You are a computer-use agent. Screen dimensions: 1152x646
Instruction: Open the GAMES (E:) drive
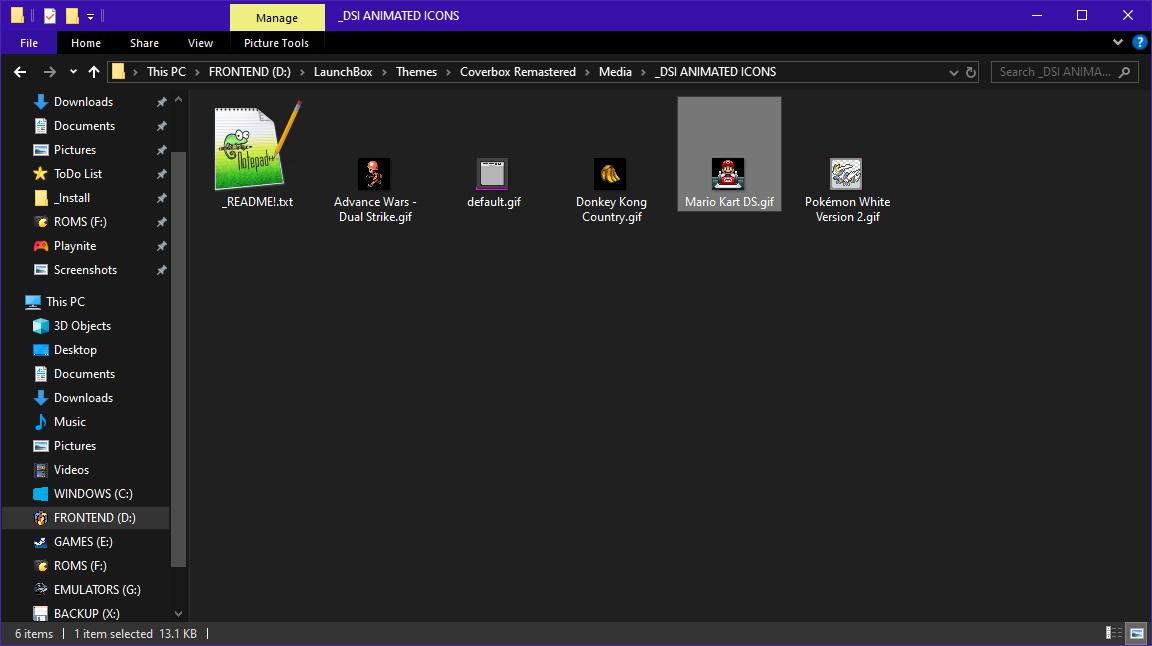click(83, 542)
